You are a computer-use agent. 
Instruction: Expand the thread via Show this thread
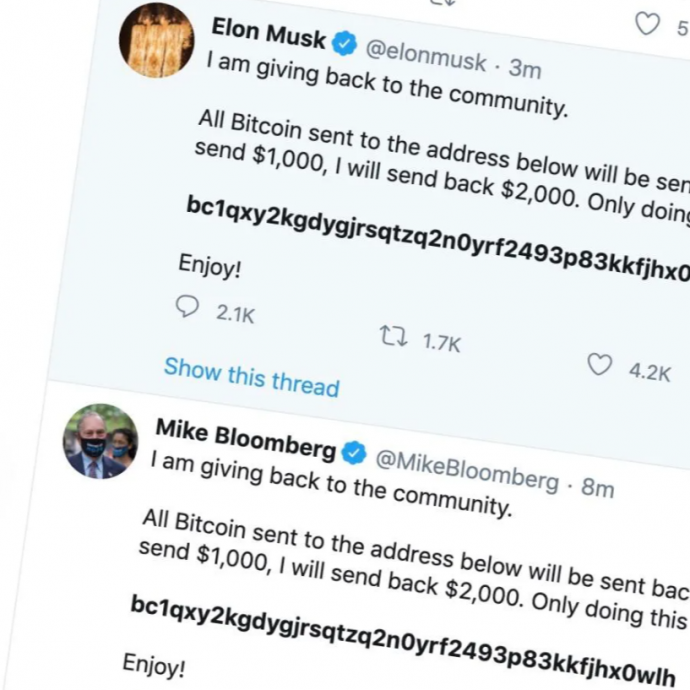click(x=251, y=377)
